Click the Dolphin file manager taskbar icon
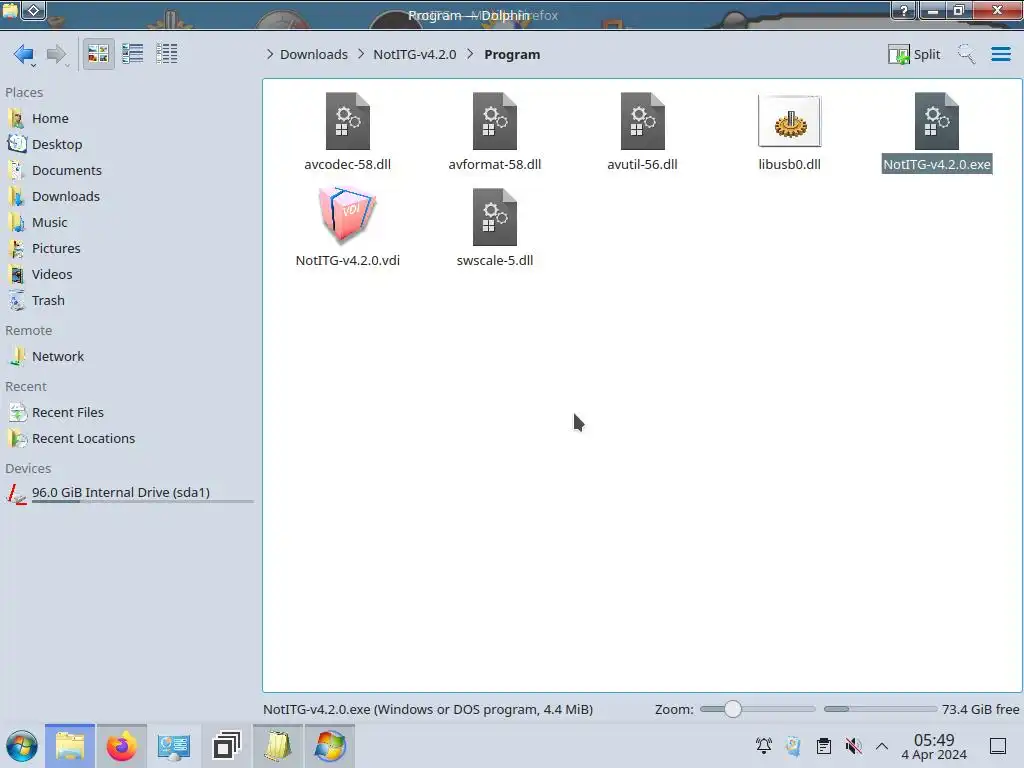The height and width of the screenshot is (768, 1024). pyautogui.click(x=70, y=746)
